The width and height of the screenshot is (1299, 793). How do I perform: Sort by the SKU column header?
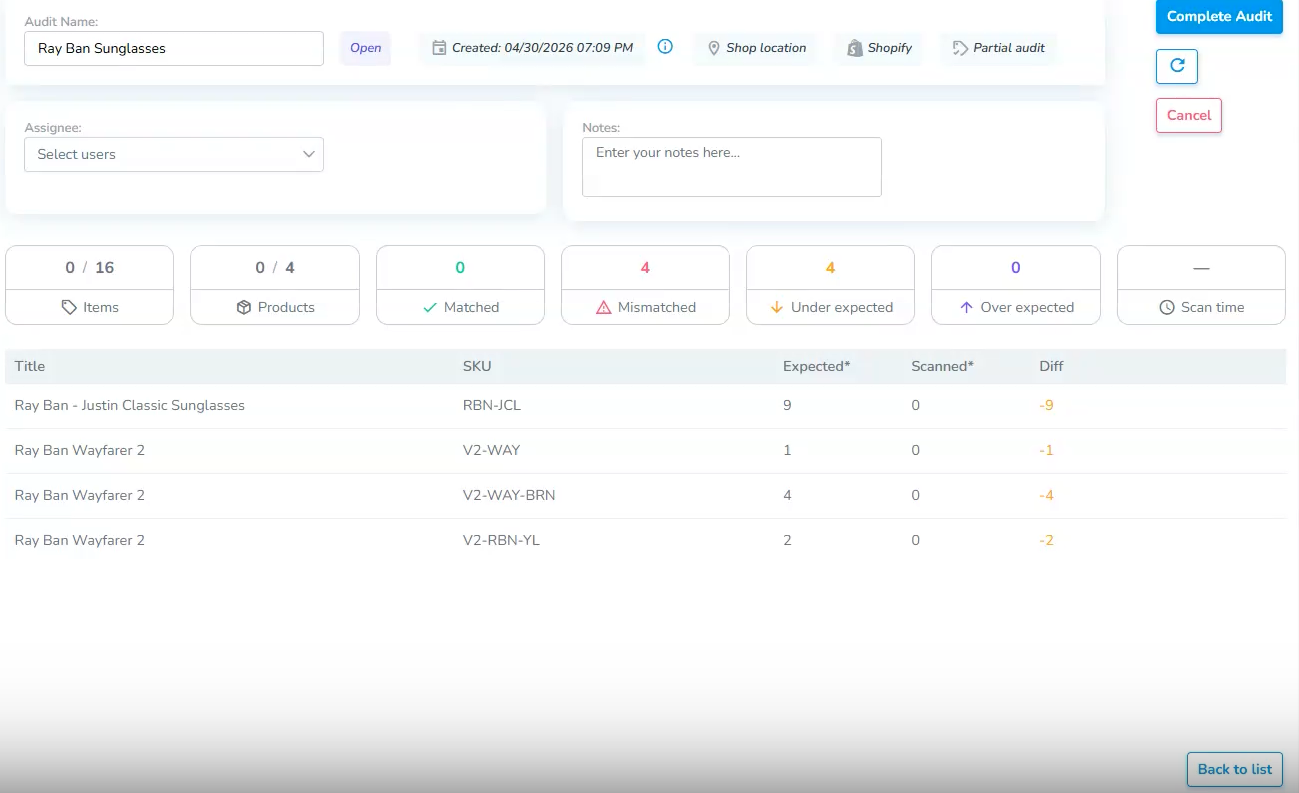click(x=477, y=366)
